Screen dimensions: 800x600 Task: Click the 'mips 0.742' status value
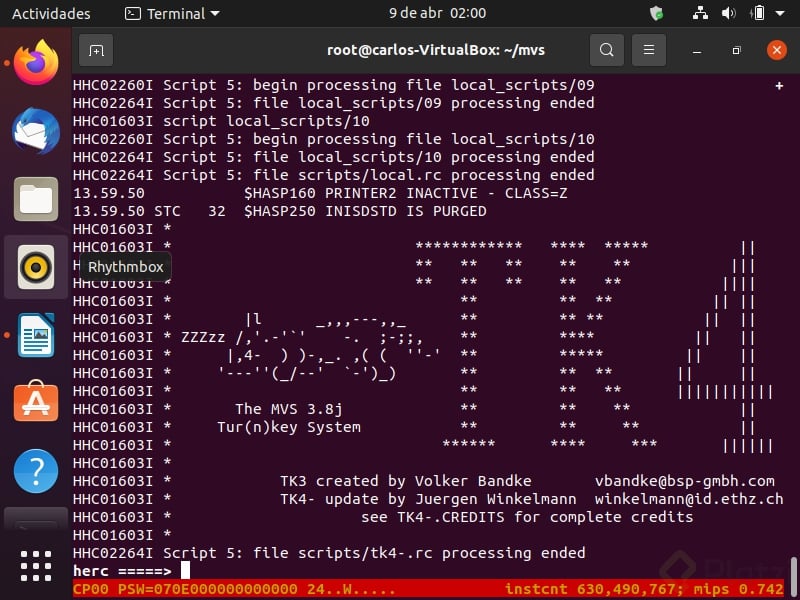[738, 589]
